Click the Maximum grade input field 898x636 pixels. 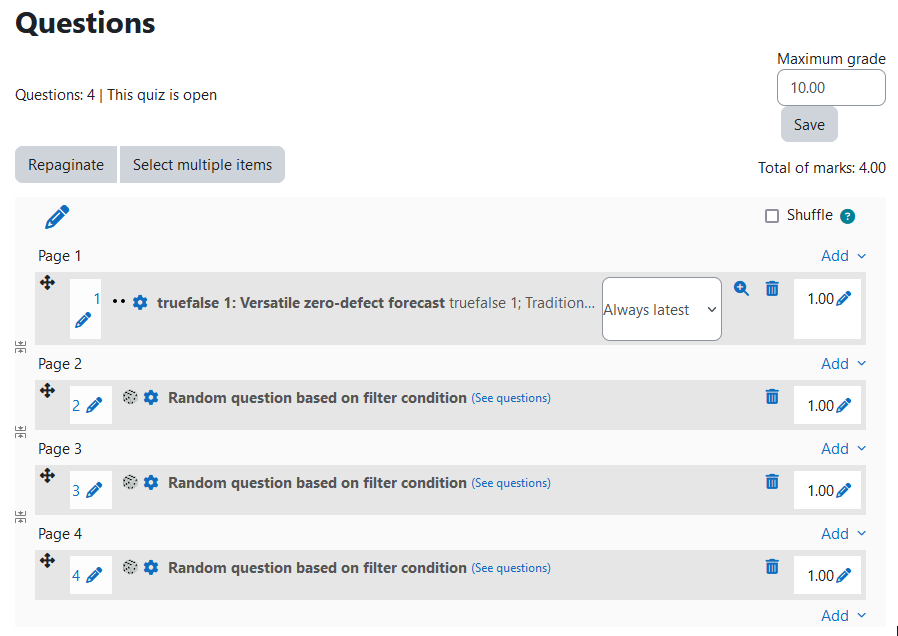pos(831,88)
